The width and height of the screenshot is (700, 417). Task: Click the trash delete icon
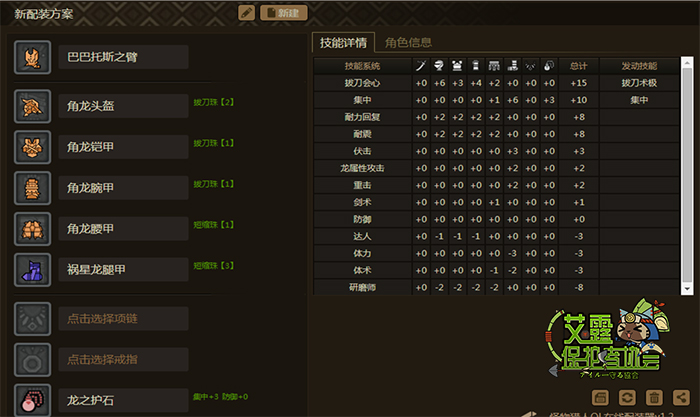(x=654, y=397)
